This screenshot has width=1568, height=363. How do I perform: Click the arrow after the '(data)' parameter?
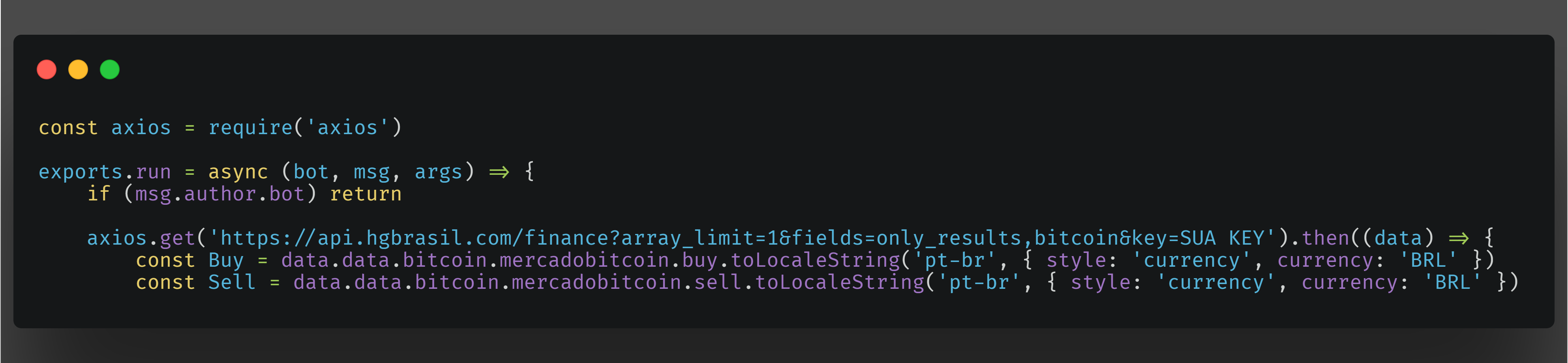1458,238
